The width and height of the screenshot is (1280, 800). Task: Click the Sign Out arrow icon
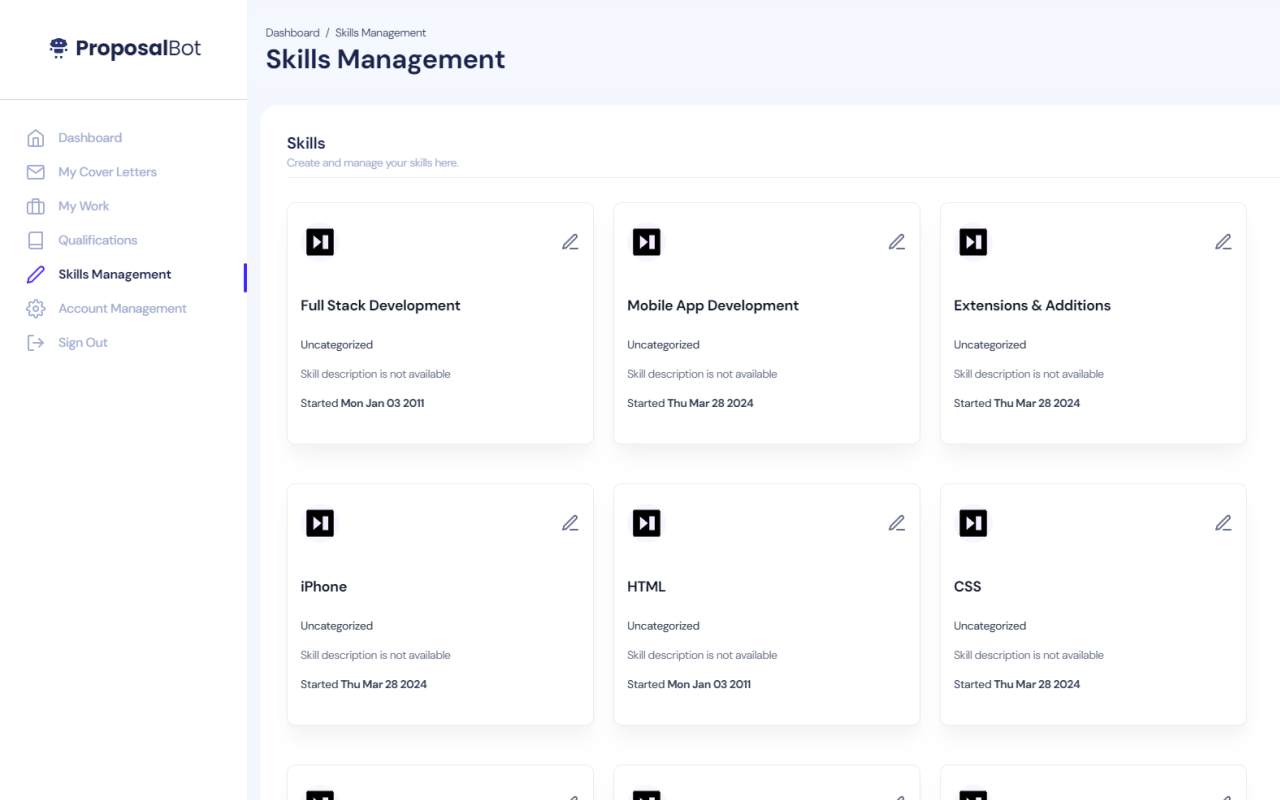(36, 342)
